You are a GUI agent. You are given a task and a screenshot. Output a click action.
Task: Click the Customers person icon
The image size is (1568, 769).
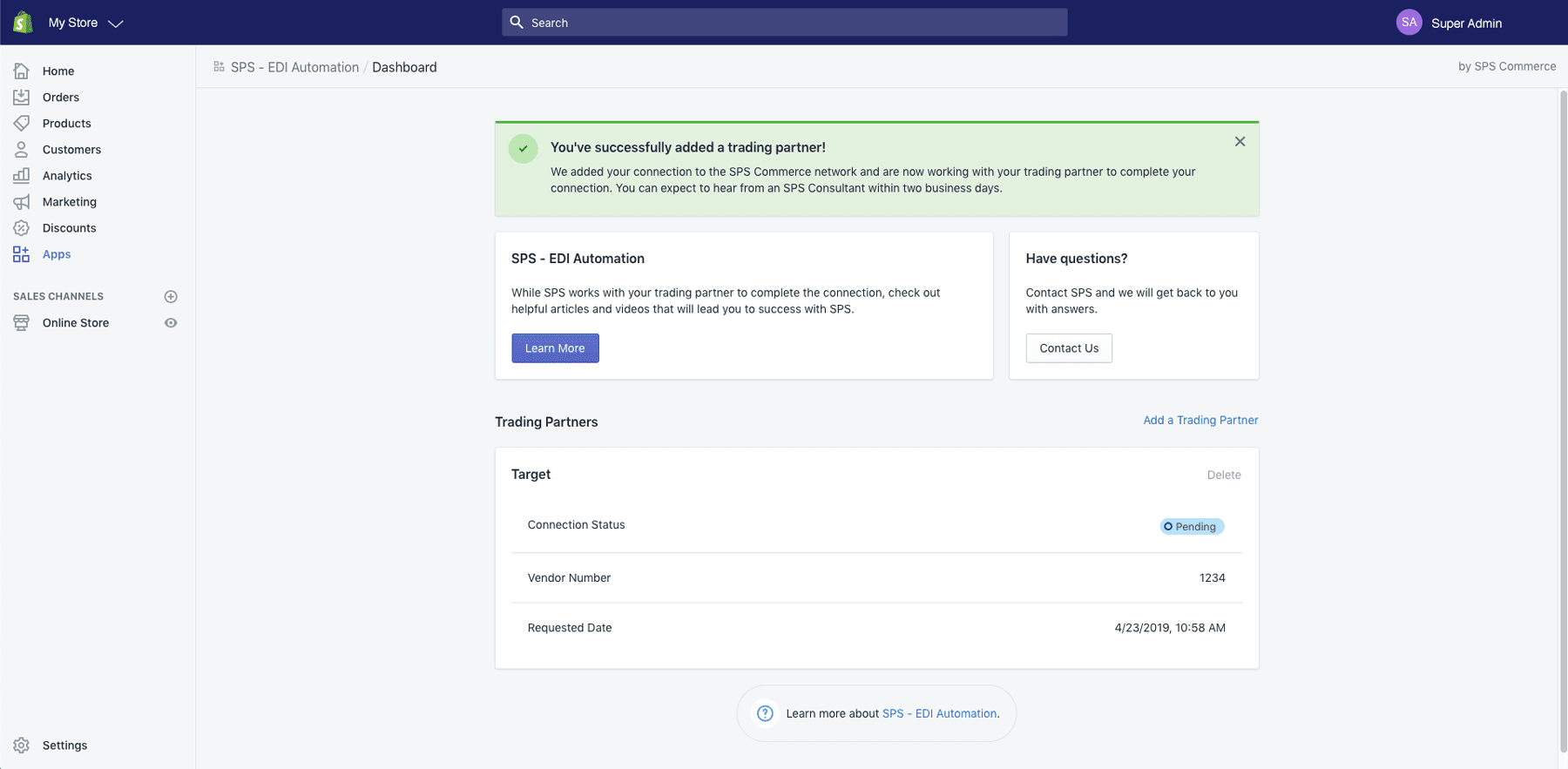point(22,149)
